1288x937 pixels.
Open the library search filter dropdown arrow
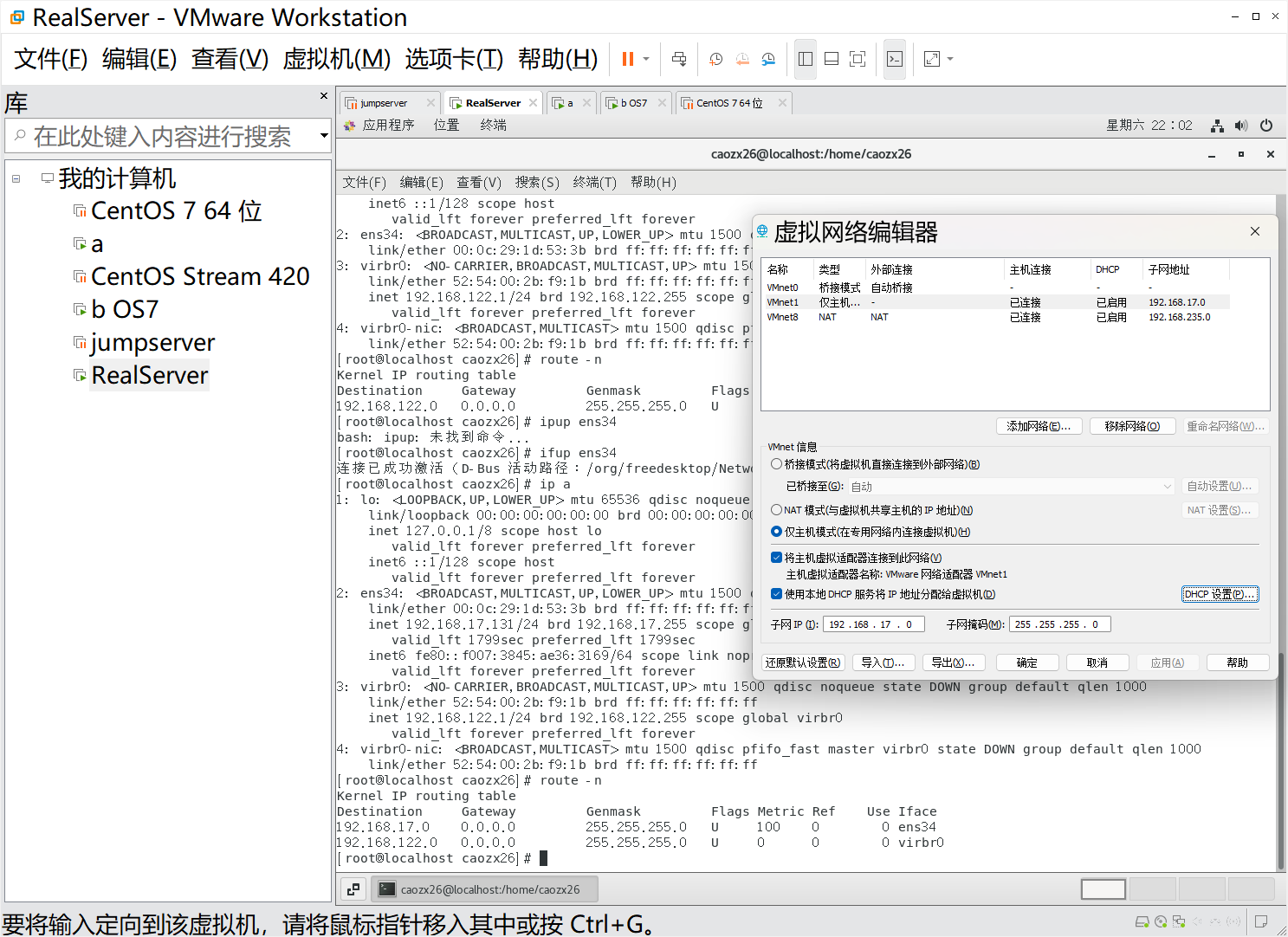[x=324, y=136]
